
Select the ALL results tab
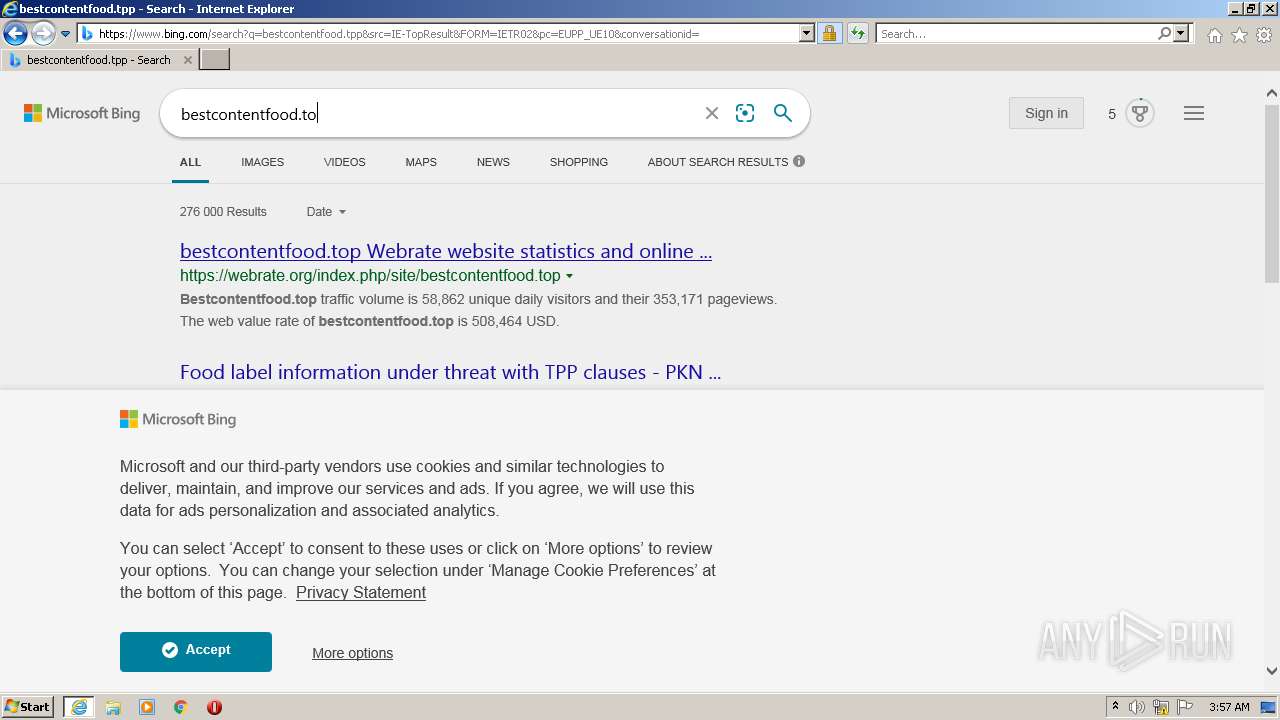pos(190,162)
